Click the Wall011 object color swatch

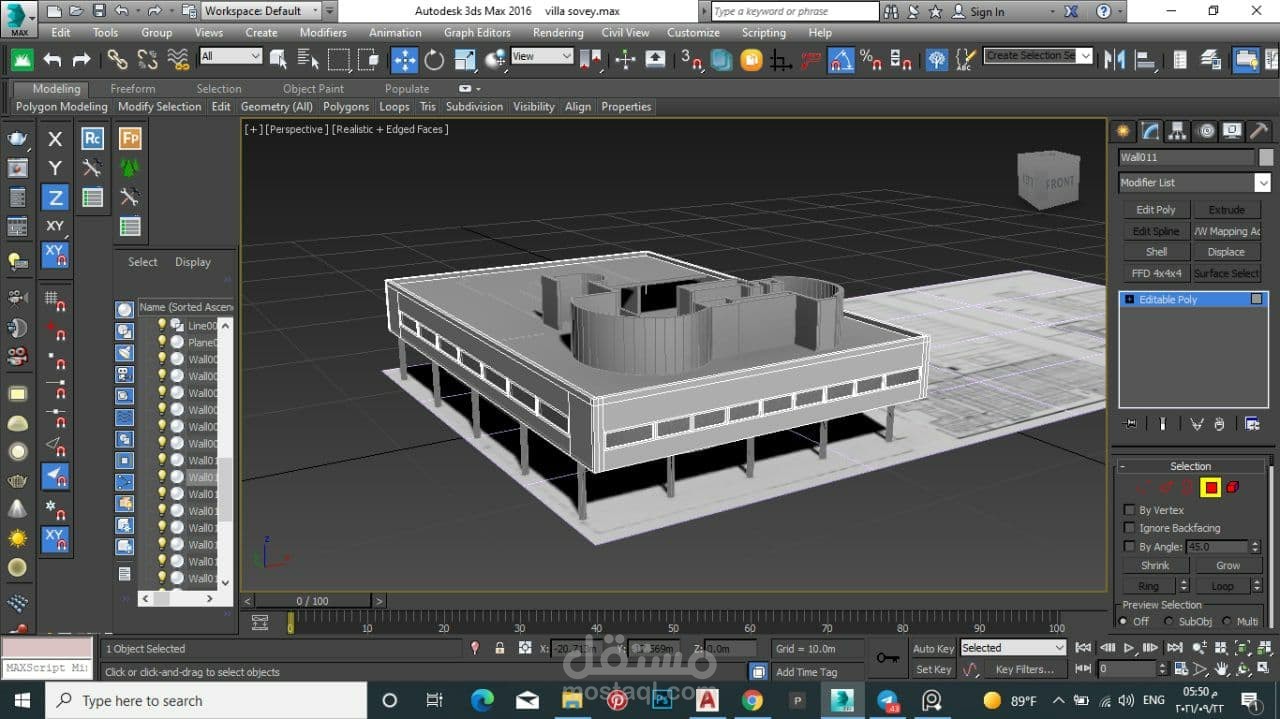1266,157
